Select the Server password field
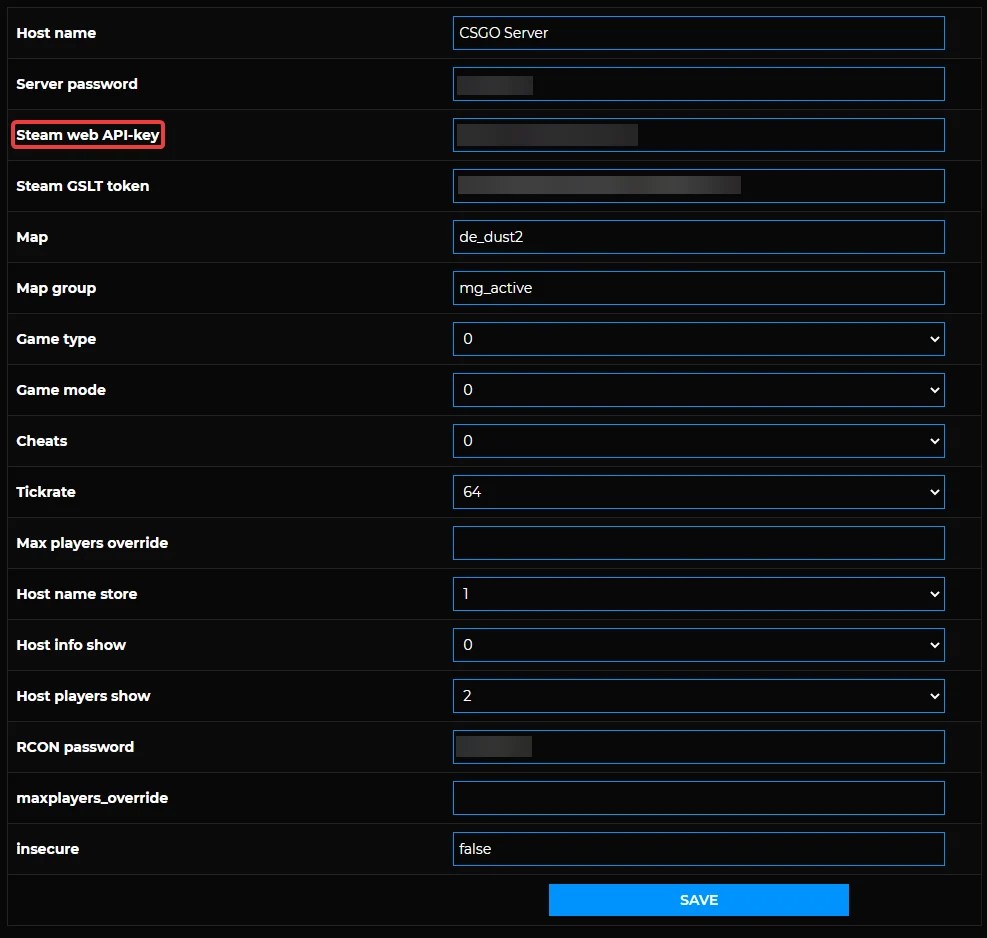The height and width of the screenshot is (938, 987). pos(698,84)
